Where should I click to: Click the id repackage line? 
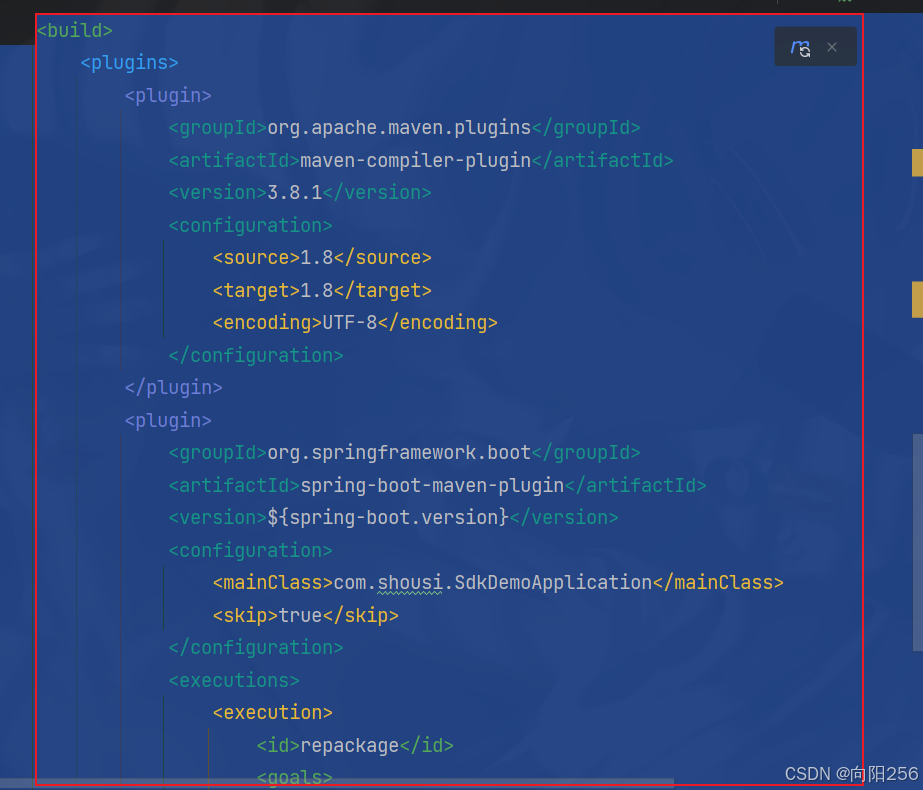coord(355,746)
